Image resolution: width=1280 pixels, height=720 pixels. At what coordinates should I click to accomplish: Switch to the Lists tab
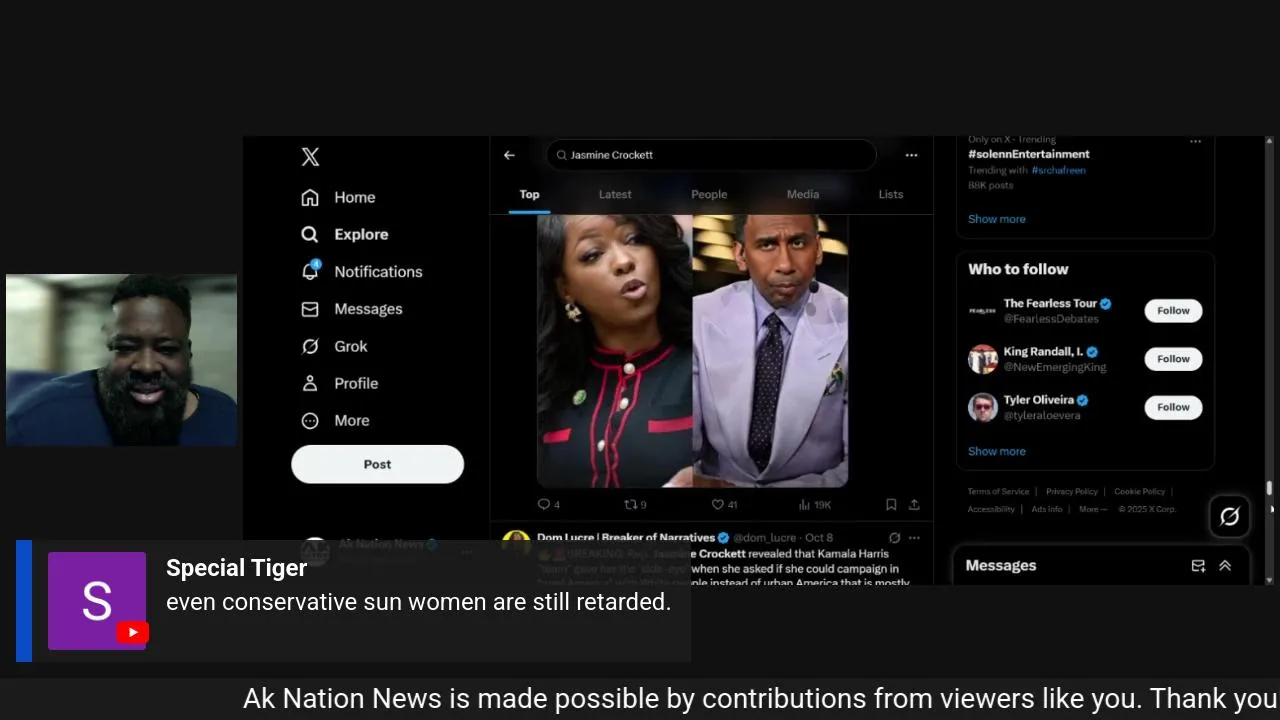(x=891, y=194)
